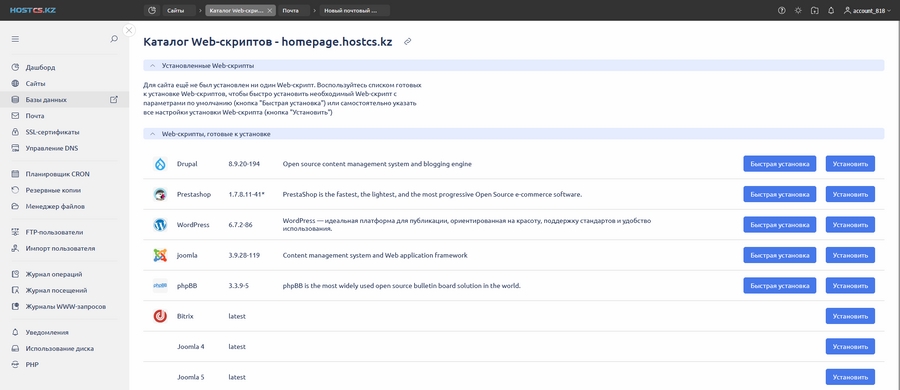Open the help question mark icon
The width and height of the screenshot is (900, 390).
(x=781, y=10)
